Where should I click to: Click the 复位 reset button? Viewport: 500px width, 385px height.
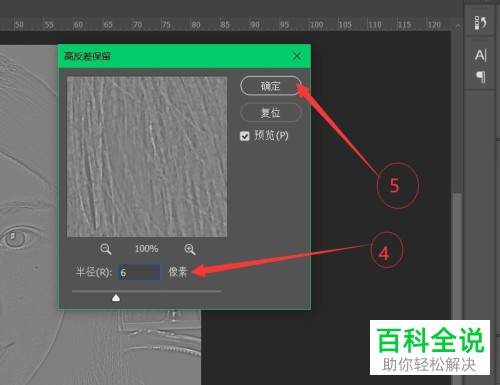(x=271, y=113)
